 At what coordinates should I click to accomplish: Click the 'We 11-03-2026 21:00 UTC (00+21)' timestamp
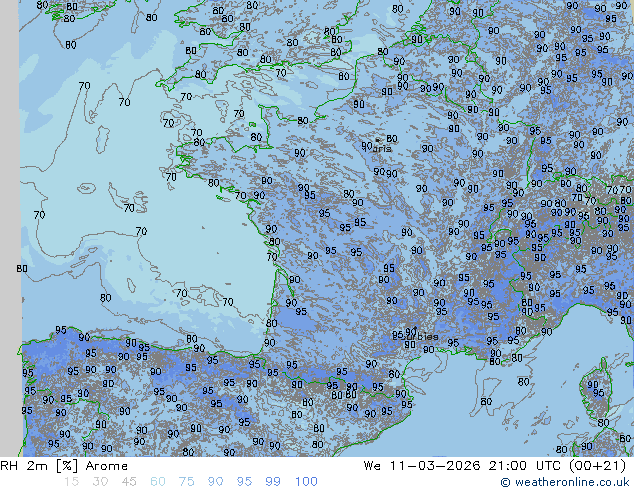[x=495, y=466]
